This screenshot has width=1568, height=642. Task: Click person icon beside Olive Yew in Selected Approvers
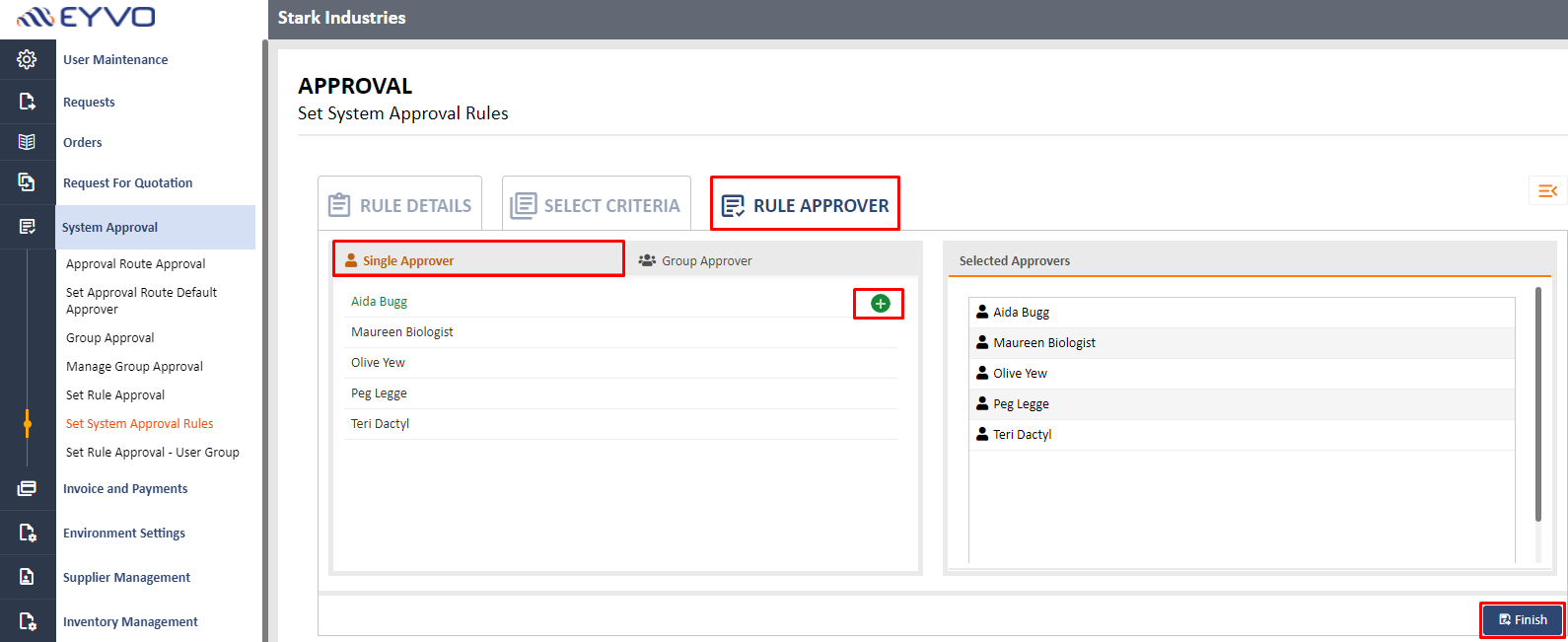click(982, 373)
